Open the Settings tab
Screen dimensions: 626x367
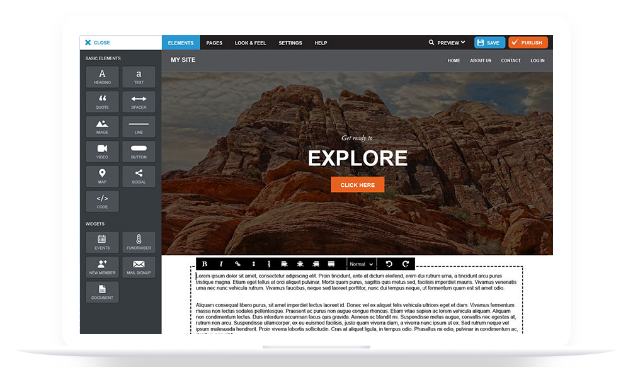coord(290,43)
